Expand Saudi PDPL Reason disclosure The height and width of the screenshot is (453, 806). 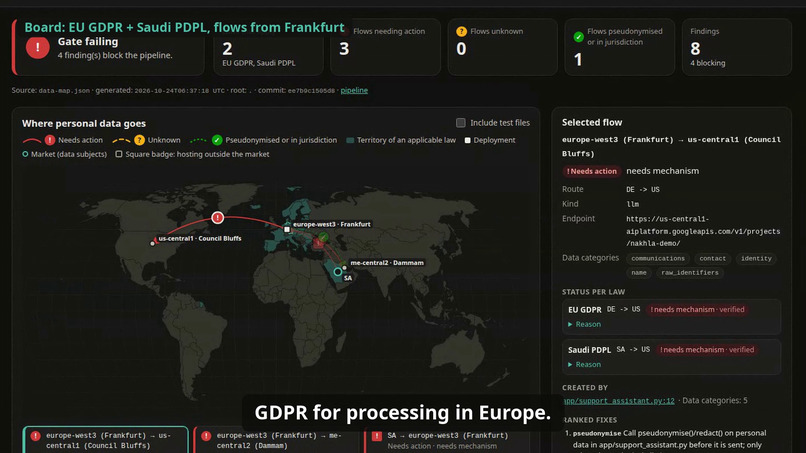[x=584, y=364]
